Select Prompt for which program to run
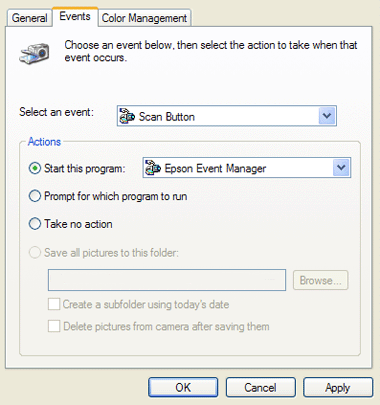The image size is (380, 405). point(35,196)
